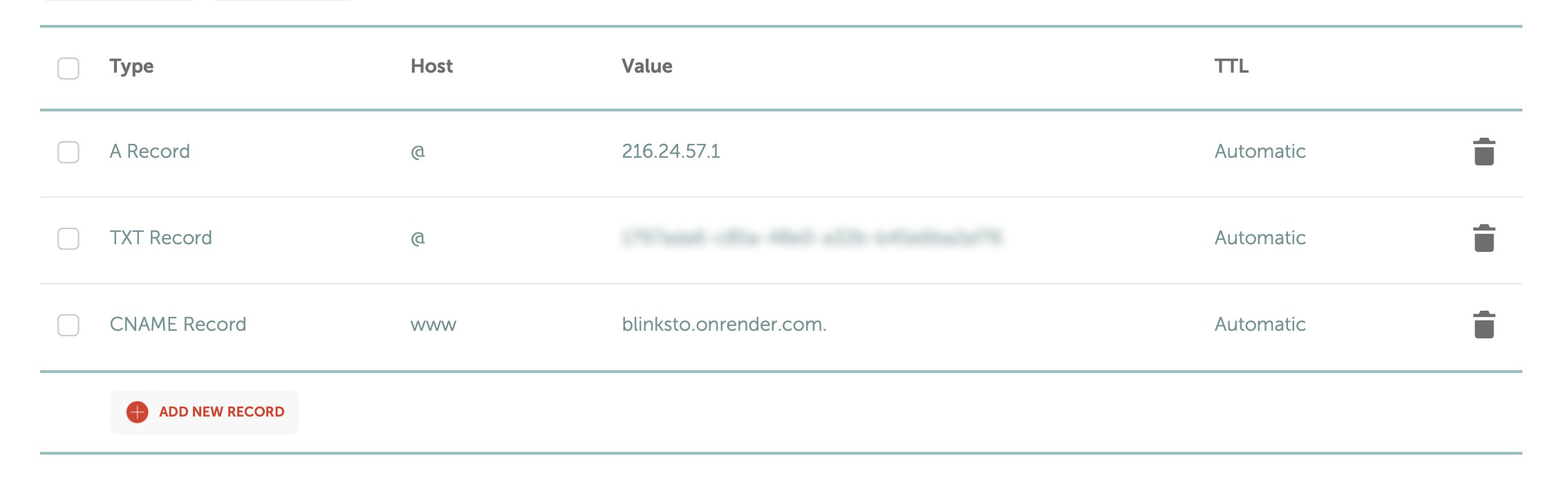Edit the blurred TXT record value
Viewport: 1568px width, 483px height.
(812, 238)
